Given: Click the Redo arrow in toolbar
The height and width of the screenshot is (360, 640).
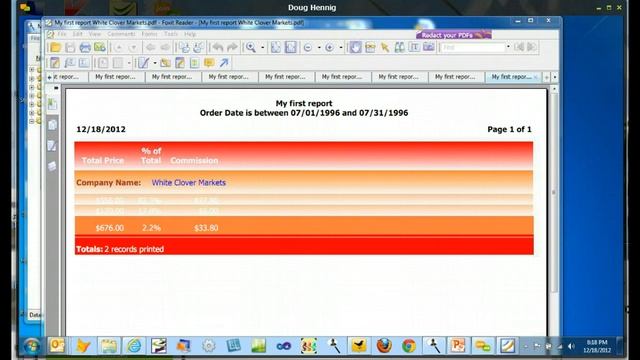Looking at the screenshot, I should [232, 48].
